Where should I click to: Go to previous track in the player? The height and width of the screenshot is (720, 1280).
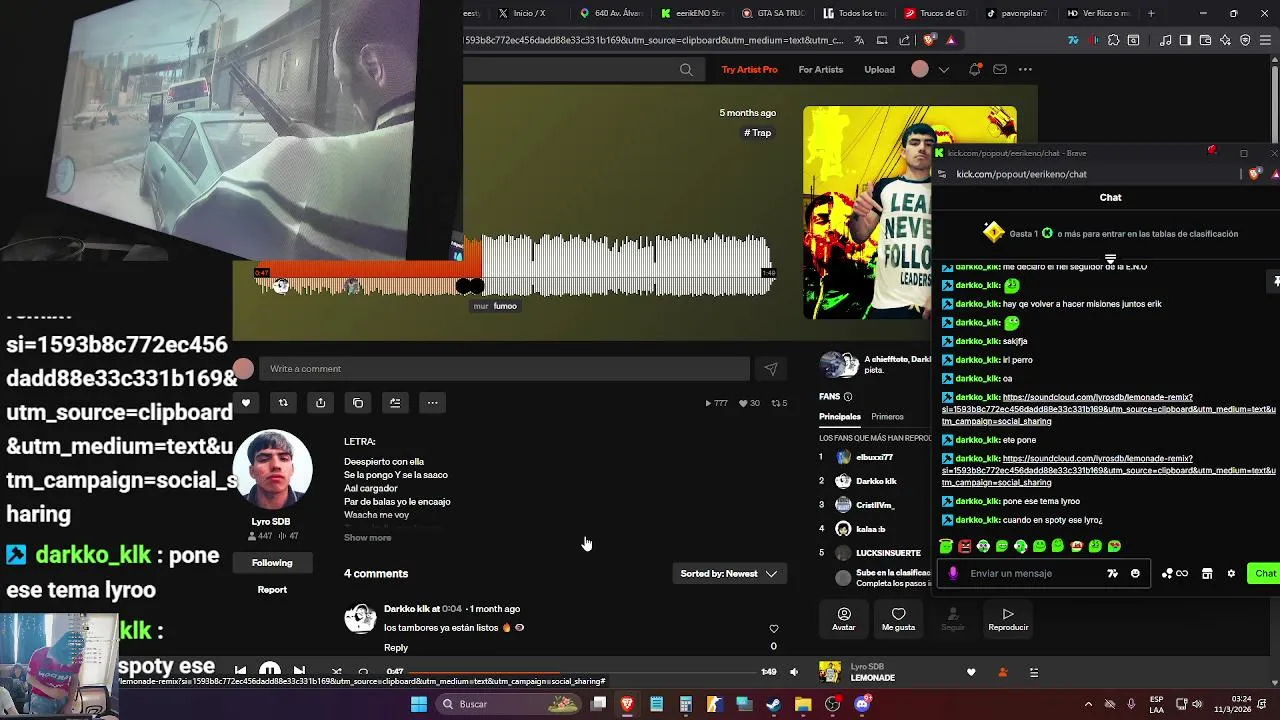pos(240,671)
